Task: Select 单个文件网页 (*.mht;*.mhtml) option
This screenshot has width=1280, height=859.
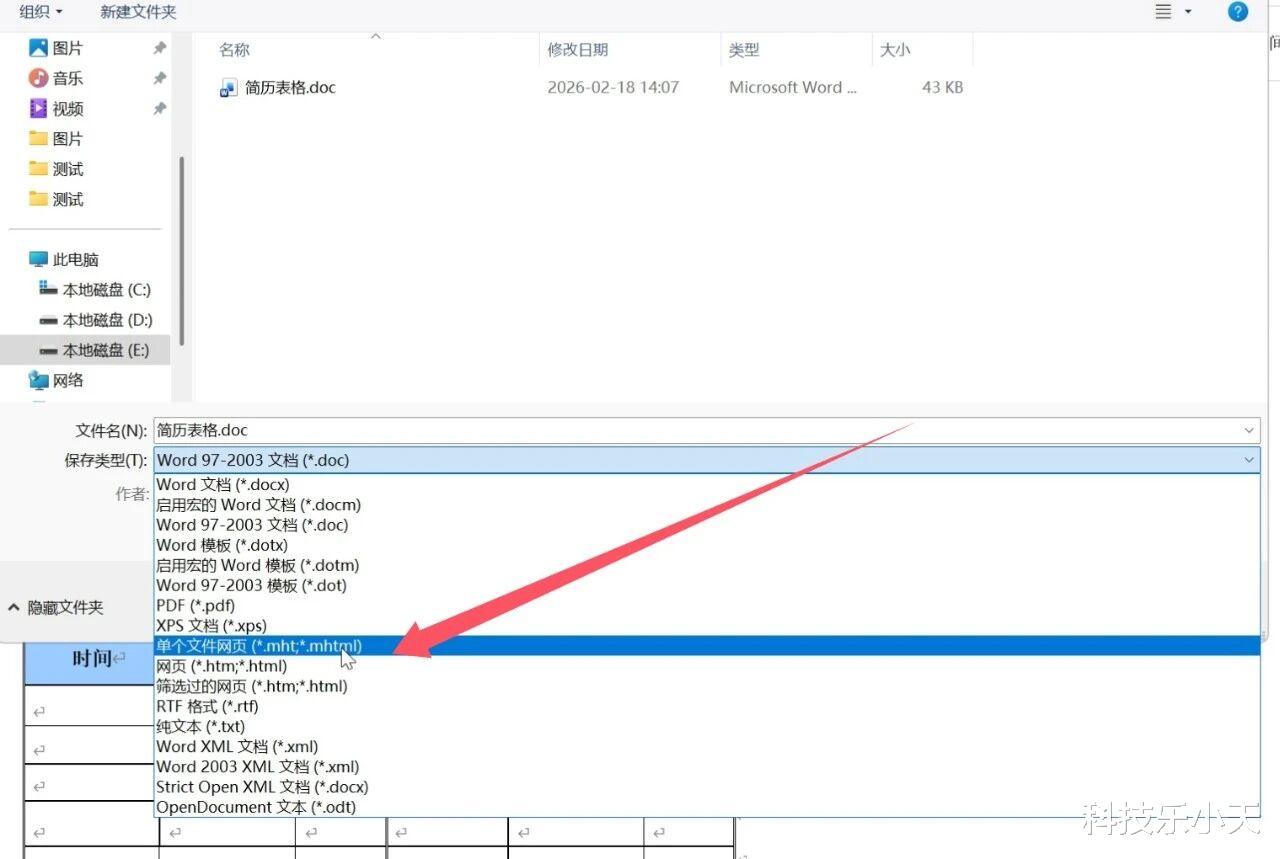Action: pyautogui.click(x=707, y=646)
